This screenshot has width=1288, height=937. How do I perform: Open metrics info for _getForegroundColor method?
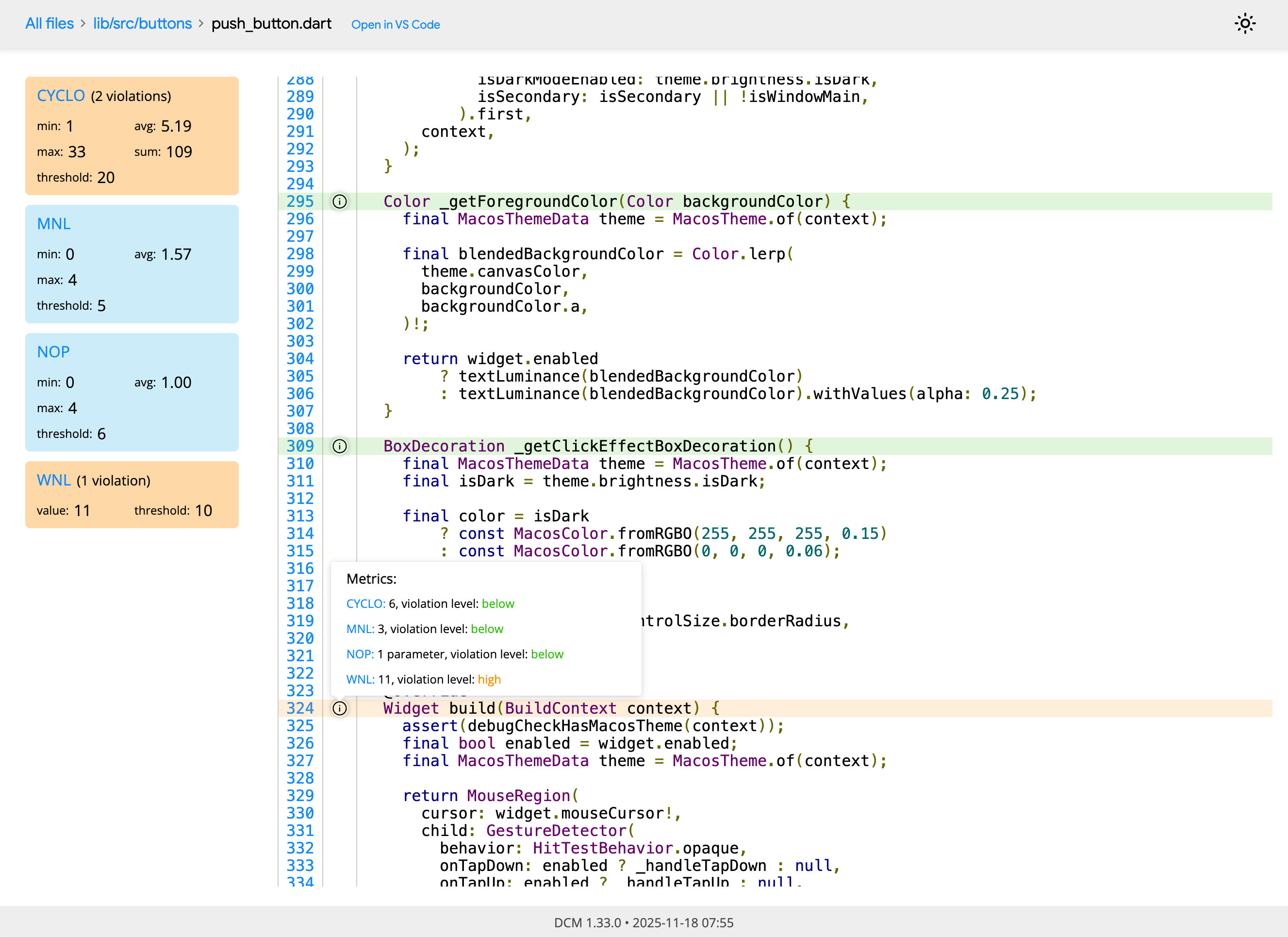[x=339, y=201]
